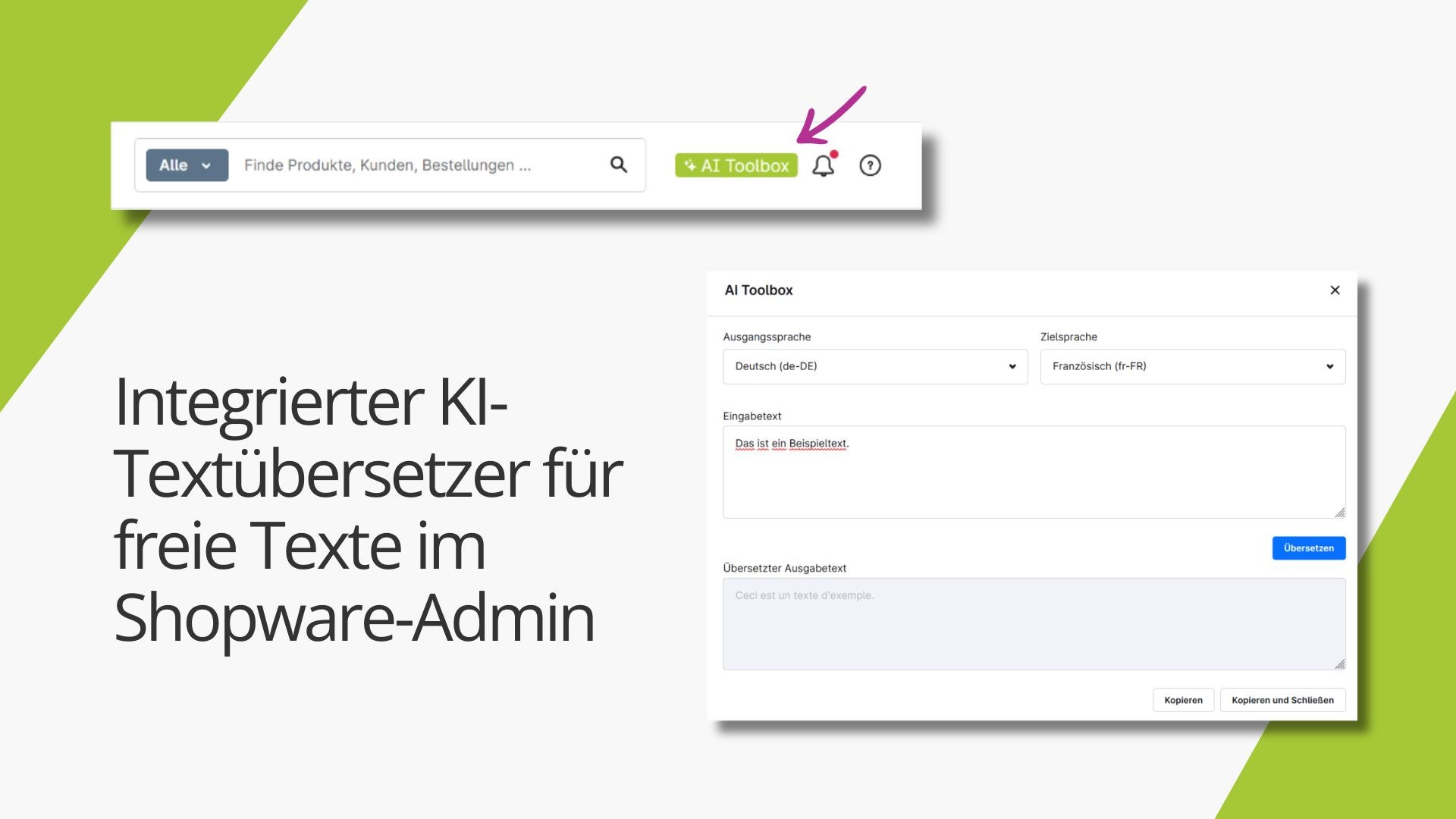The width and height of the screenshot is (1456, 819).
Task: Open the green AI Toolbox button
Action: (736, 165)
